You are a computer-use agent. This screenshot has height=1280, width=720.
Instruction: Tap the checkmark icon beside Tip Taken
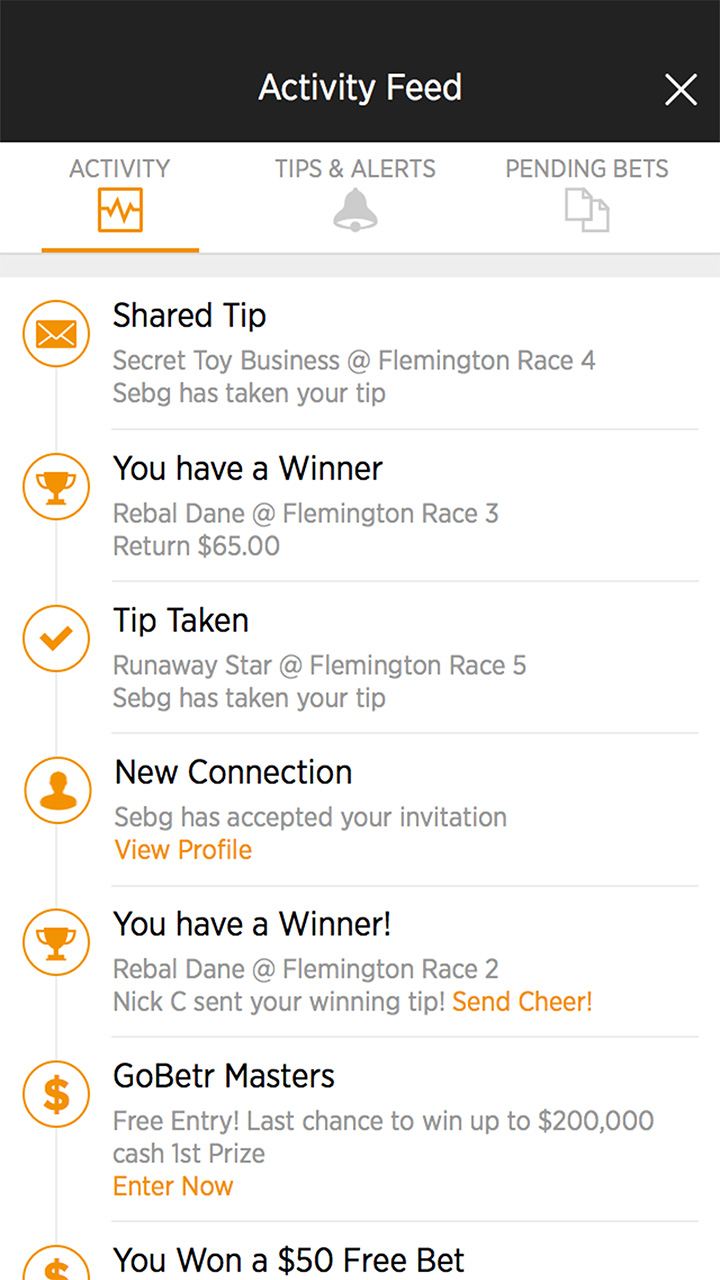[x=56, y=639]
